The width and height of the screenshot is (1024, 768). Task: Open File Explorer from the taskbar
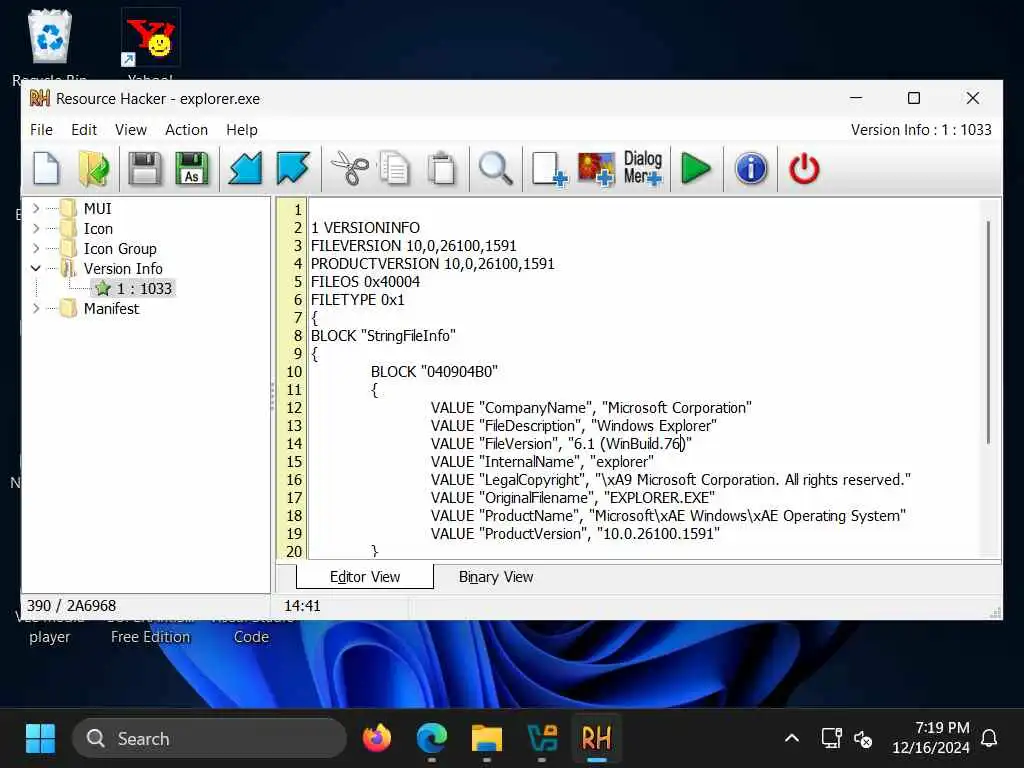click(x=487, y=739)
